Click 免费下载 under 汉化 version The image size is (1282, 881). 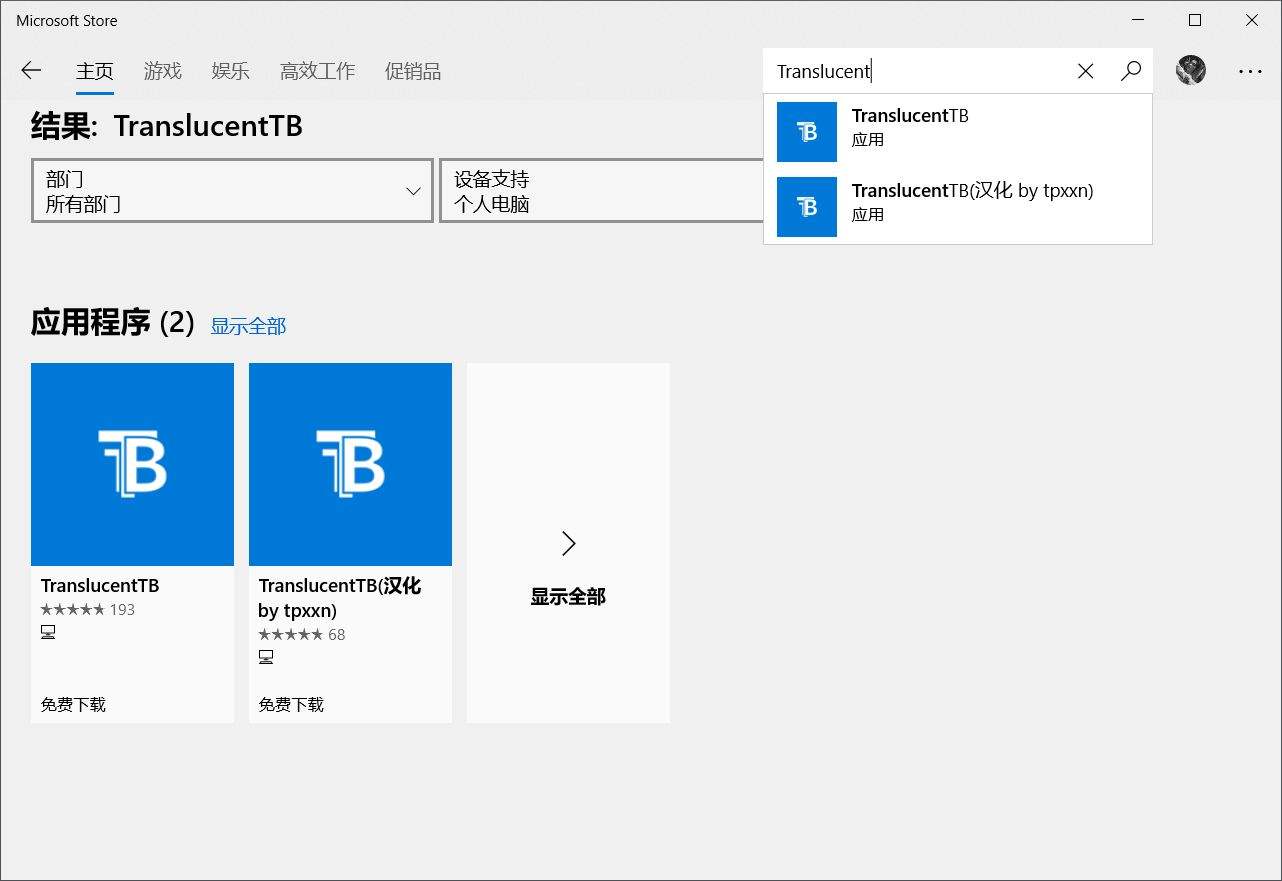[291, 705]
